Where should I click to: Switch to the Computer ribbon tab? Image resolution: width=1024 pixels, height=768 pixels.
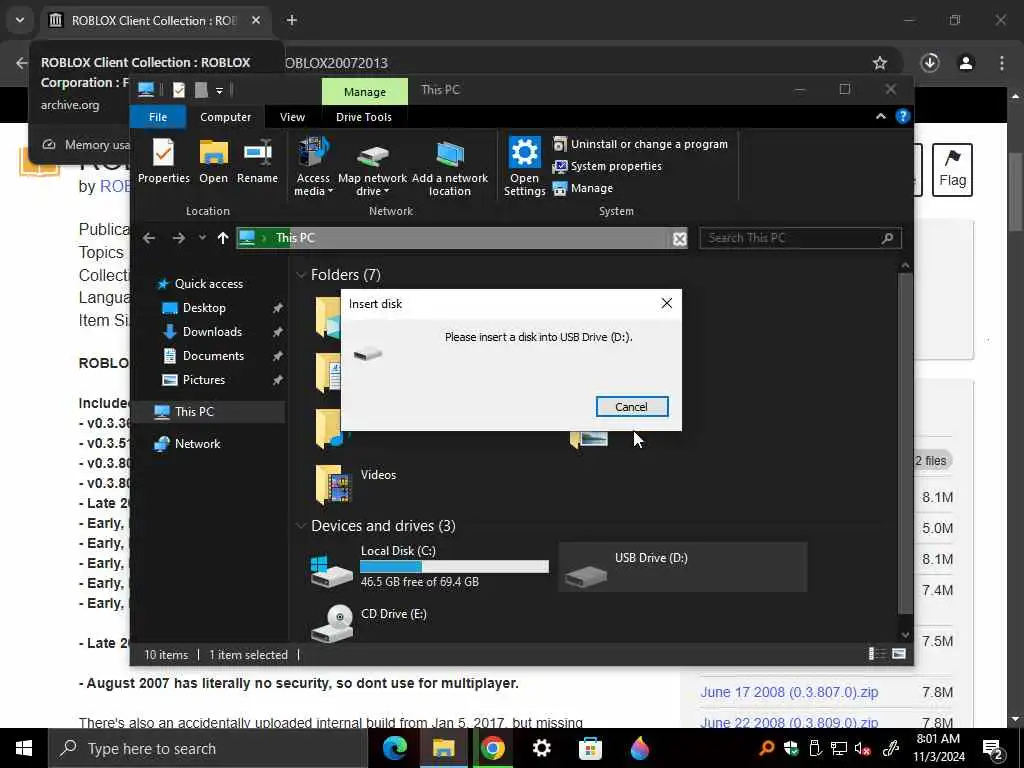(x=225, y=117)
